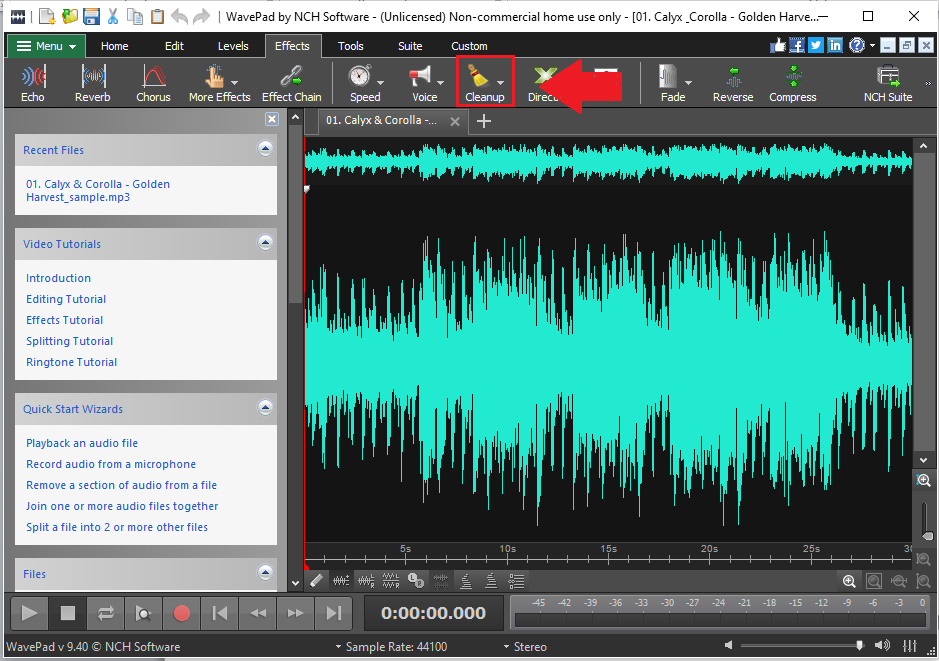939x661 pixels.
Task: Open the Cleanup dropdown arrow
Action: 500,83
